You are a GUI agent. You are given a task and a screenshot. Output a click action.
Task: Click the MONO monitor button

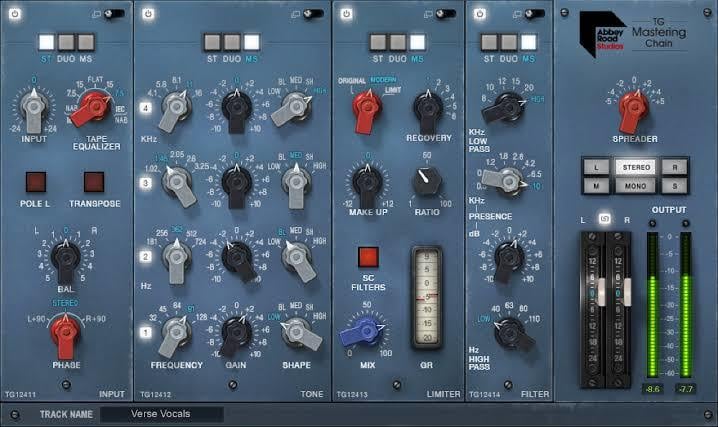click(636, 186)
